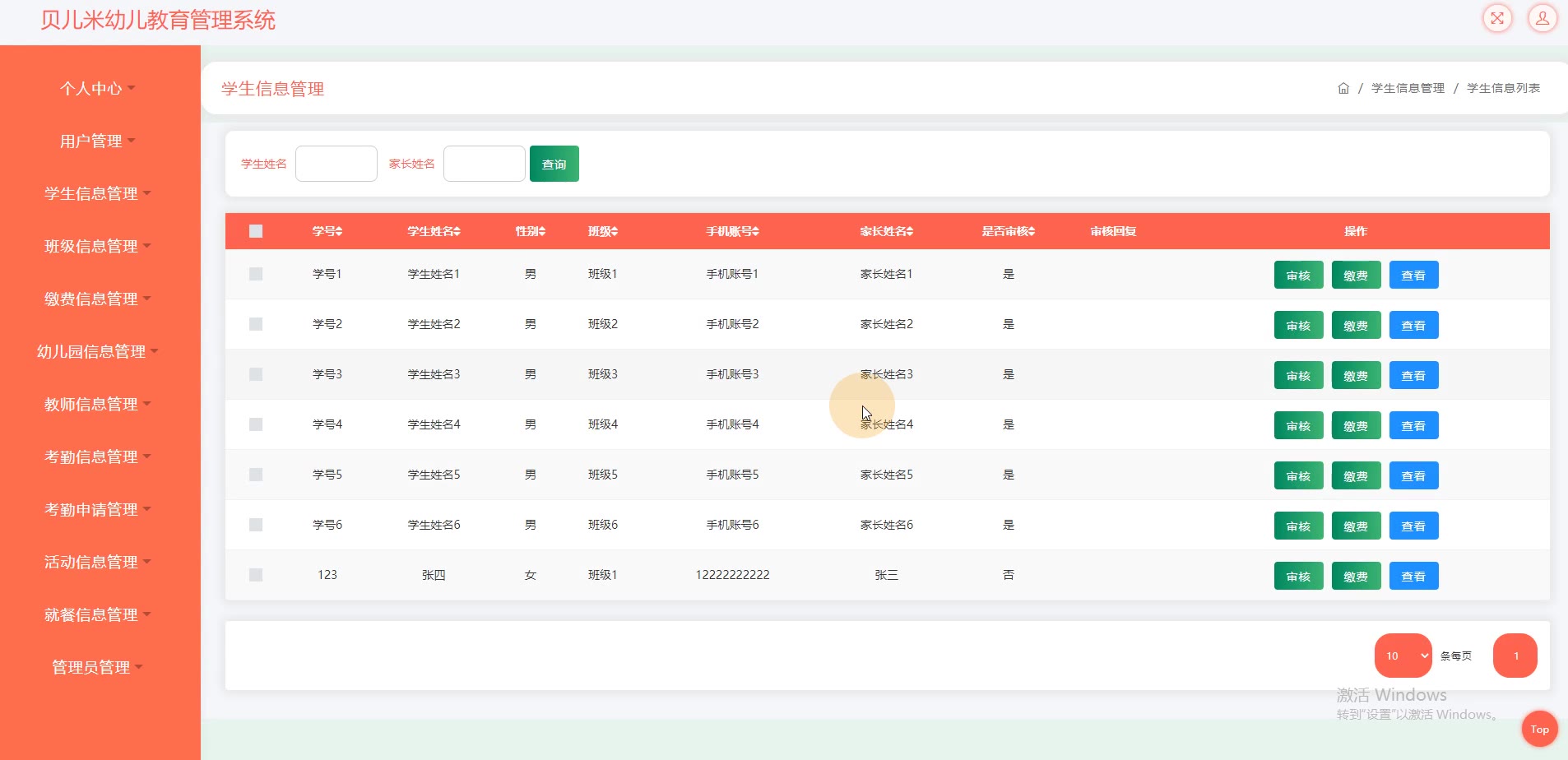Screen dimensions: 1568x760
Task: Expand the 幼儿园信息管理 sidebar menu
Action: (97, 351)
